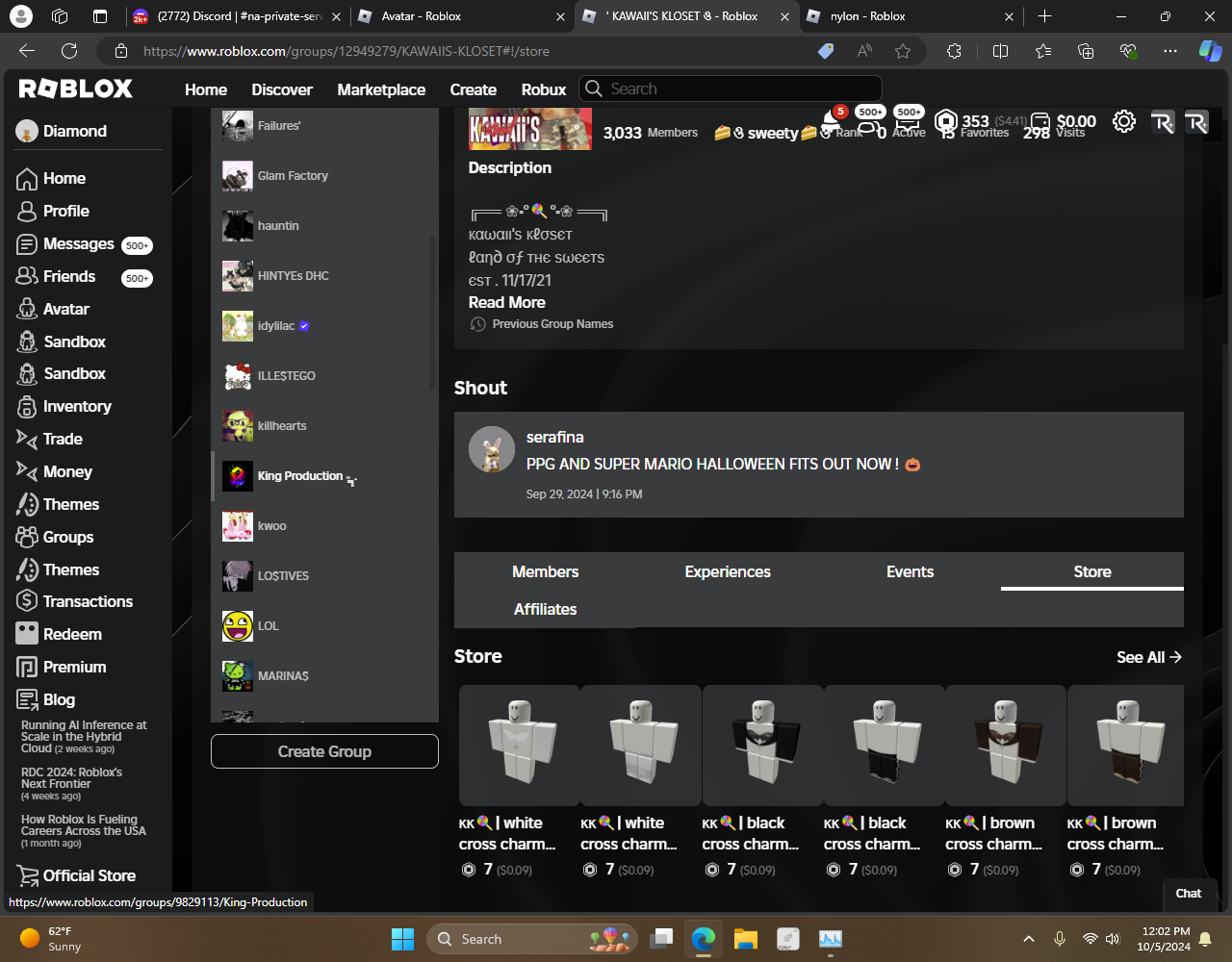Click the Edge shopping price tag icon
The height and width of the screenshot is (962, 1232).
[826, 51]
